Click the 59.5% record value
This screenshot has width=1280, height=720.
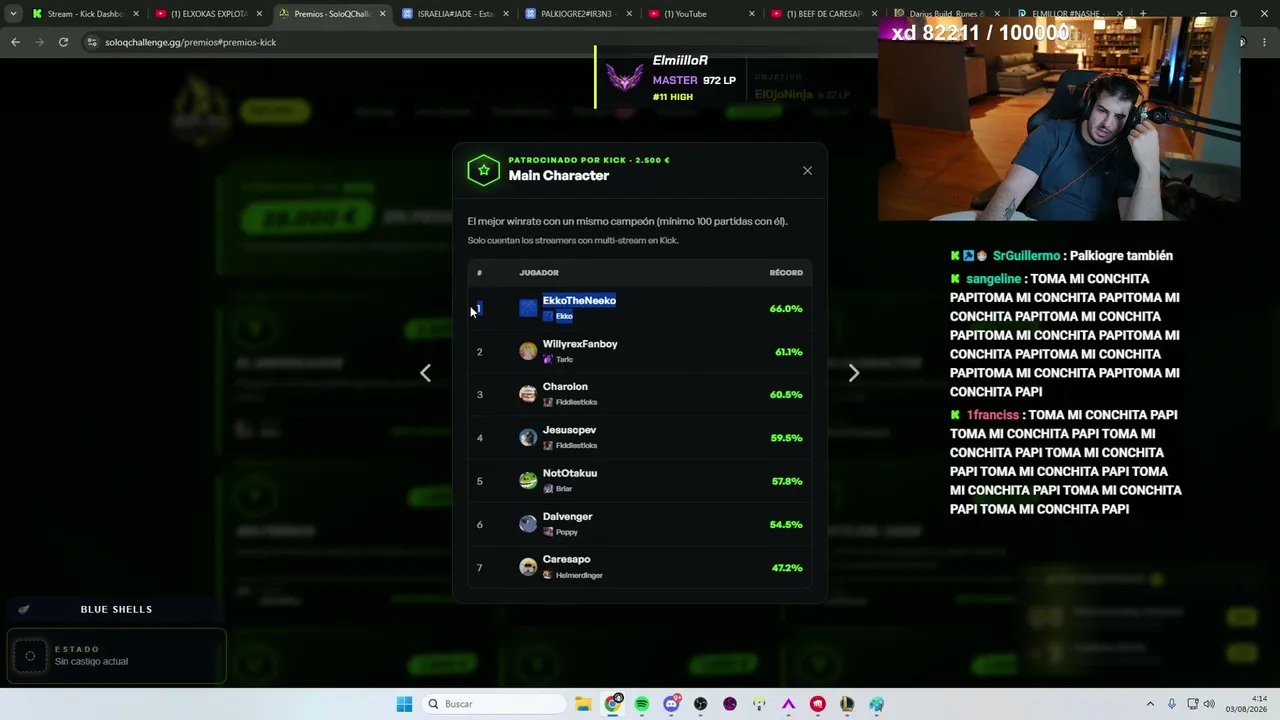pyautogui.click(x=786, y=438)
